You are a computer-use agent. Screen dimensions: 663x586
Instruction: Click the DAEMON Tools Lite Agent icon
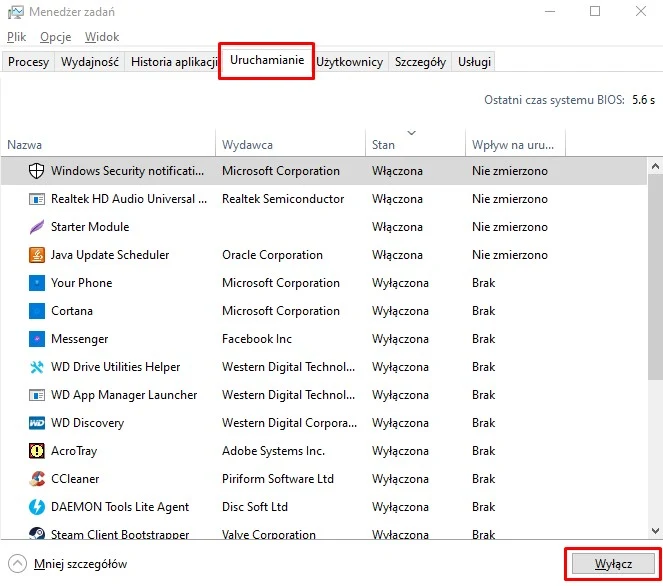[37, 507]
